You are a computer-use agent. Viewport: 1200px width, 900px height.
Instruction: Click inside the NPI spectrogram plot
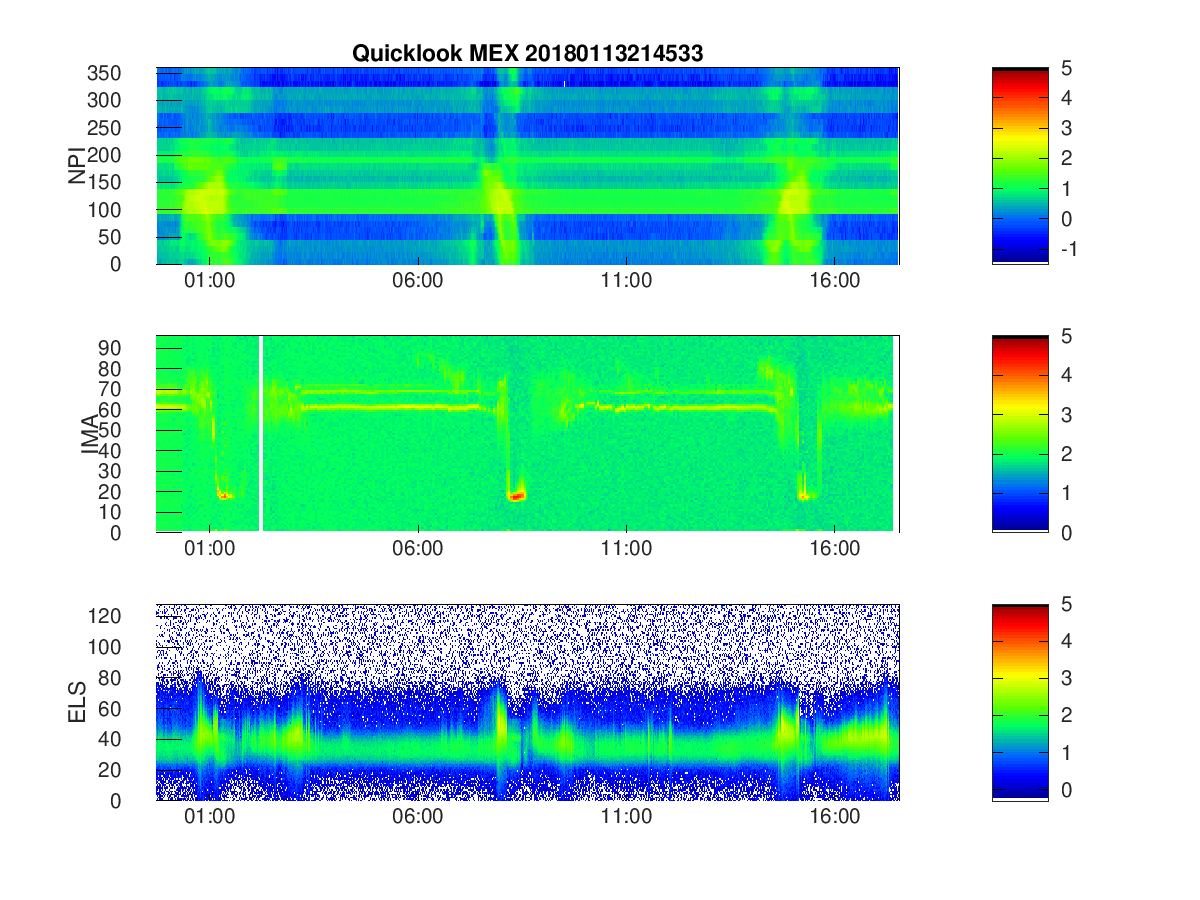pos(527,166)
